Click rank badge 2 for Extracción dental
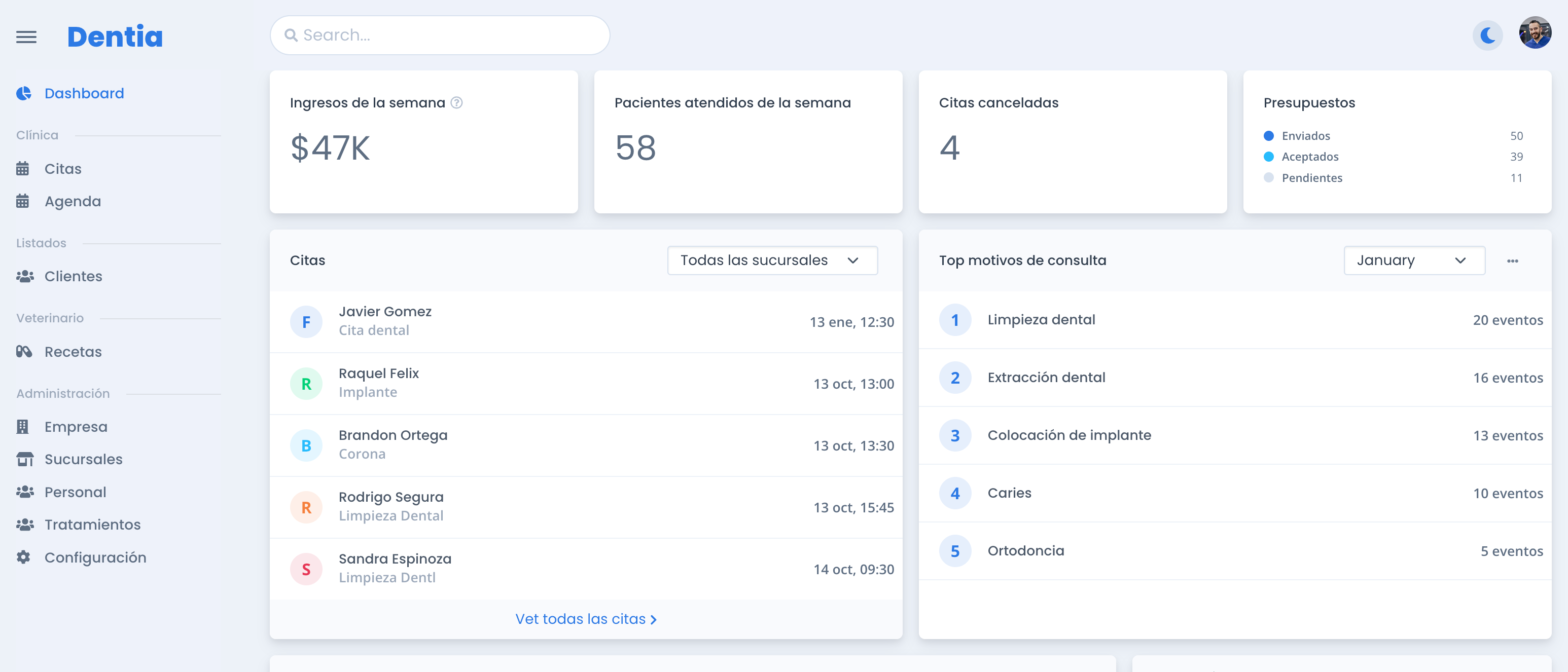This screenshot has width=1568, height=672. (955, 378)
